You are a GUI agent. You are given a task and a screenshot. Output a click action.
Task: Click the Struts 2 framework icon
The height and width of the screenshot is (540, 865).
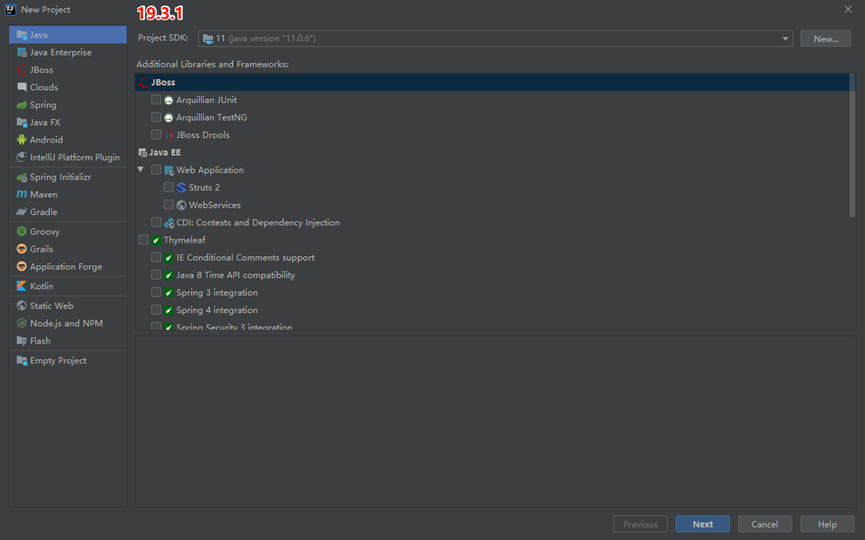pyautogui.click(x=181, y=188)
